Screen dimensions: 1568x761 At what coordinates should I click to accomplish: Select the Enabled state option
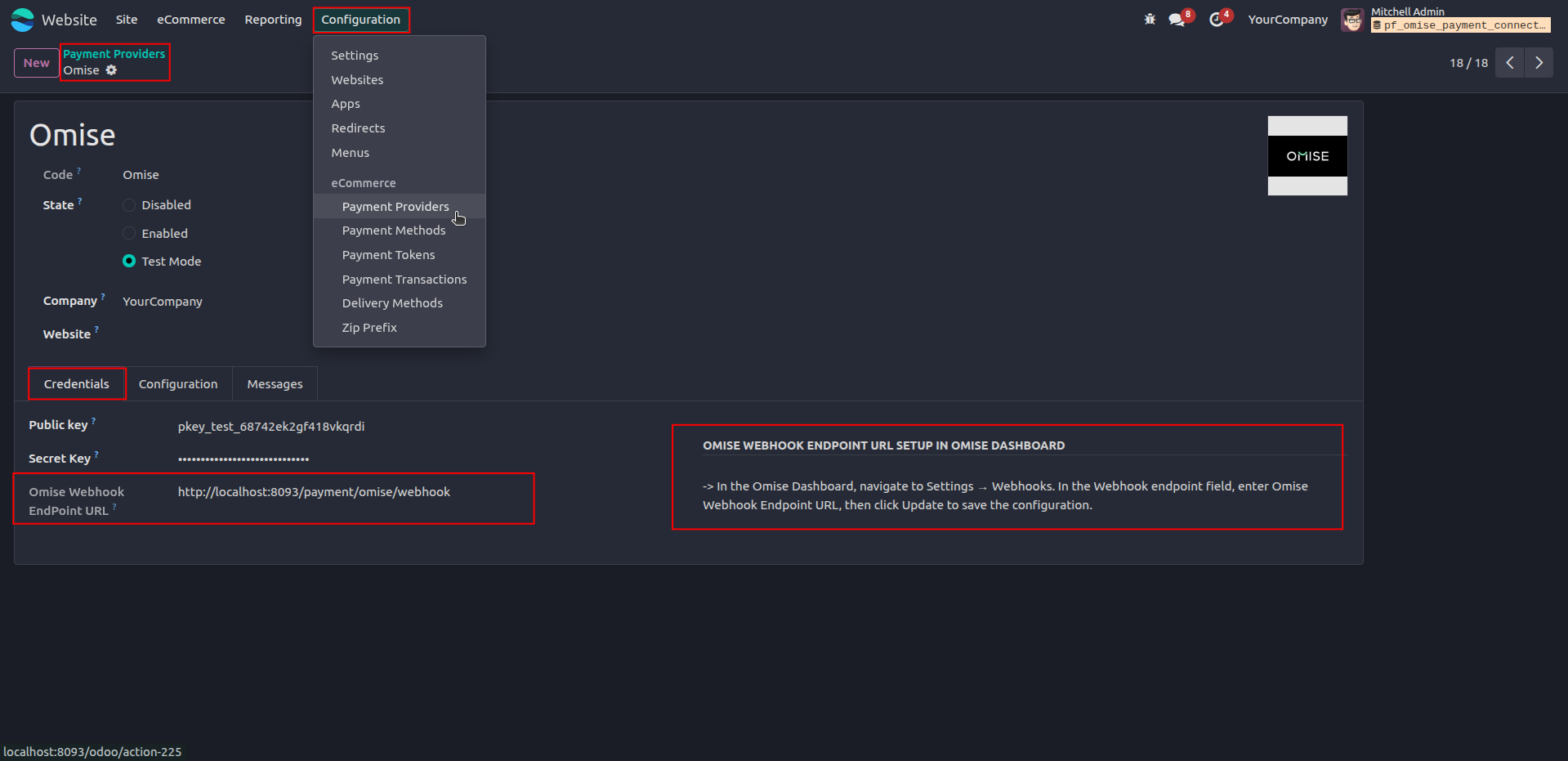pos(129,234)
